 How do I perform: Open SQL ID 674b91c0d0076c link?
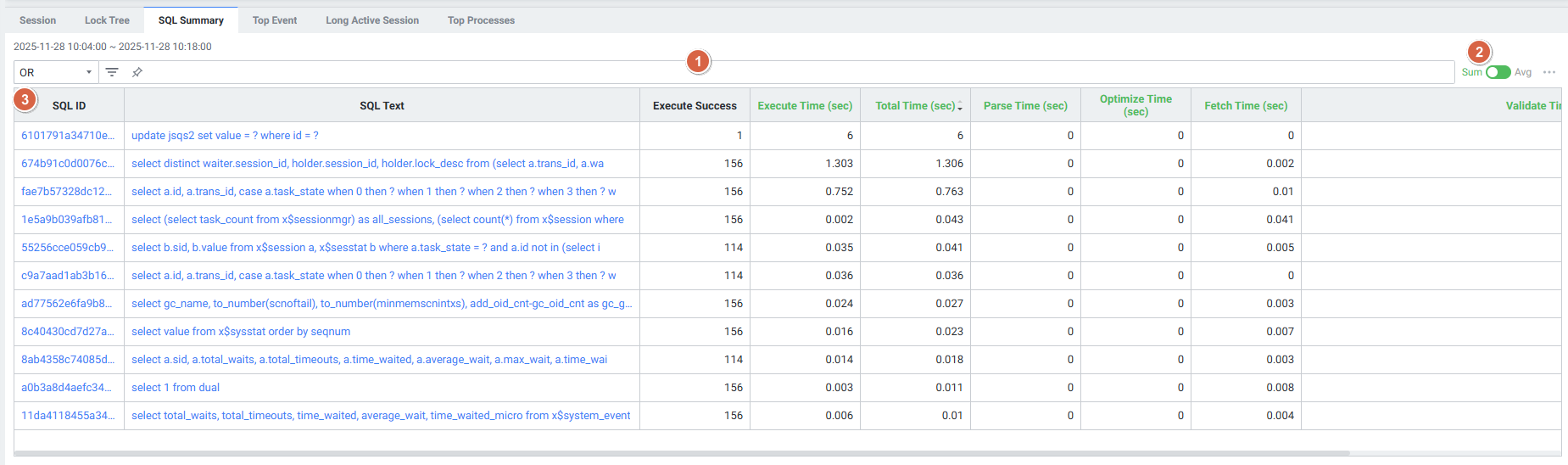(68, 164)
